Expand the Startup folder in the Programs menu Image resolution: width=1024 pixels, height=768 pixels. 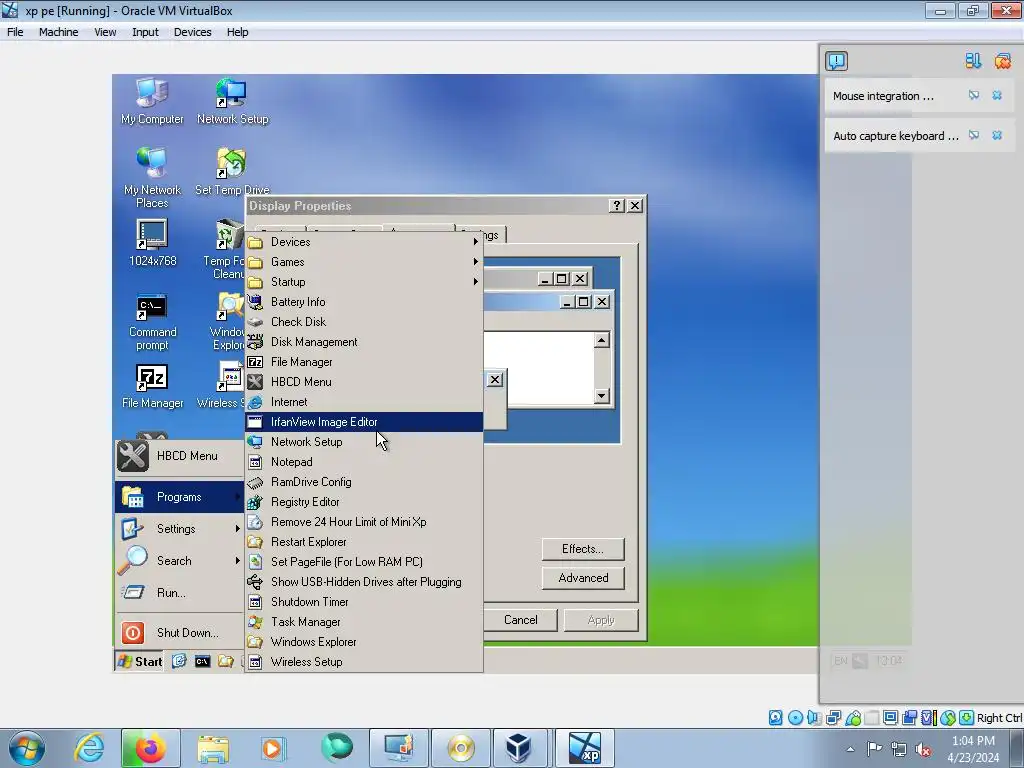point(364,282)
